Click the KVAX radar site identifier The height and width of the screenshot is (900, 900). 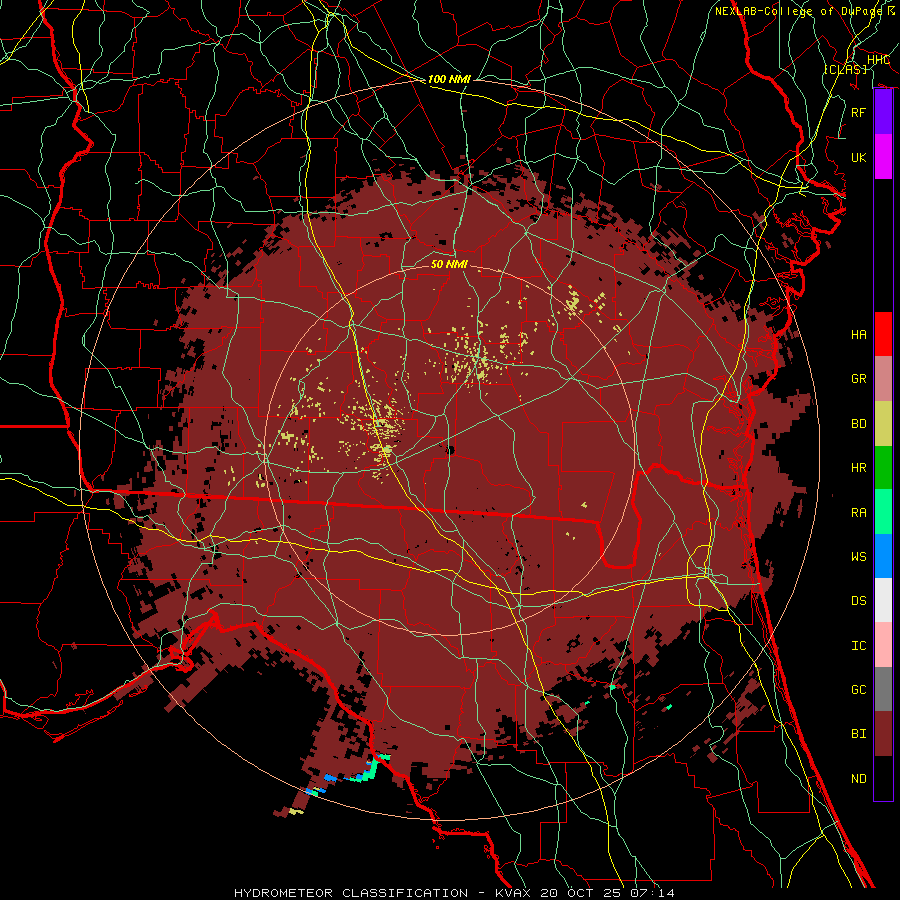[x=513, y=893]
